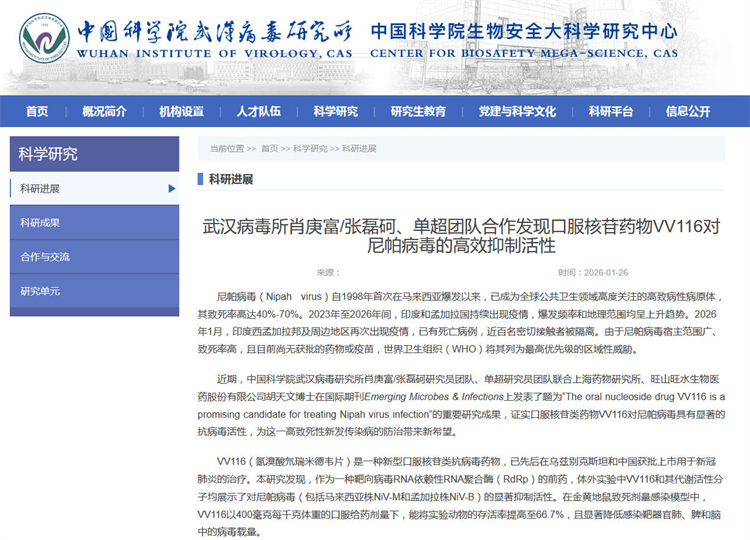Select 科学研究 in the top navigation bar
Screen dimensions: 750x540
pyautogui.click(x=335, y=111)
